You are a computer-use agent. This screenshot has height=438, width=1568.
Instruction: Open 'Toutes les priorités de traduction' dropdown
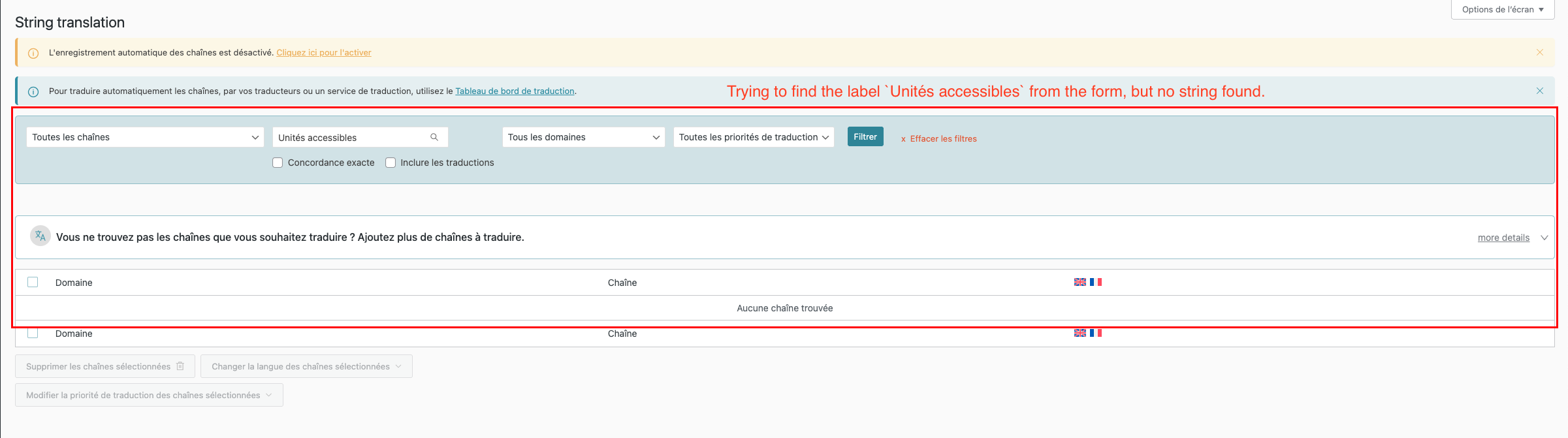tap(754, 137)
